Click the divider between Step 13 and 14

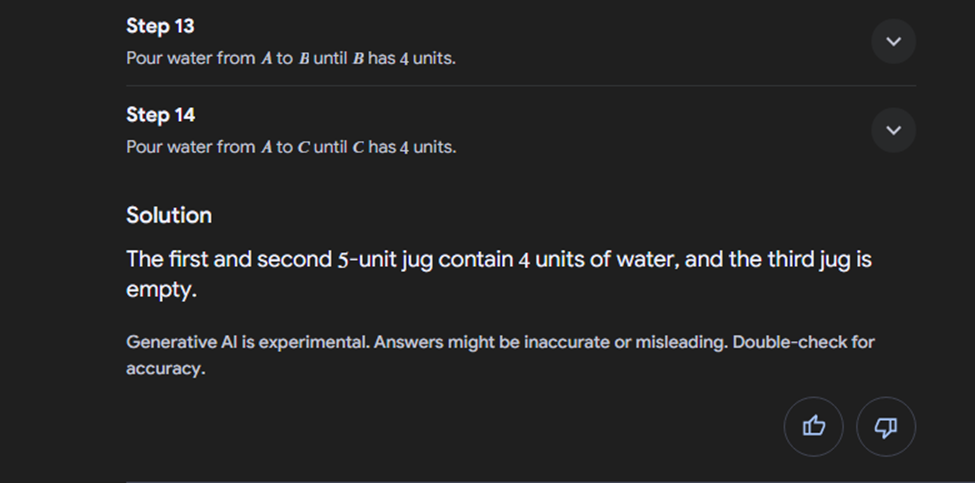click(x=520, y=86)
